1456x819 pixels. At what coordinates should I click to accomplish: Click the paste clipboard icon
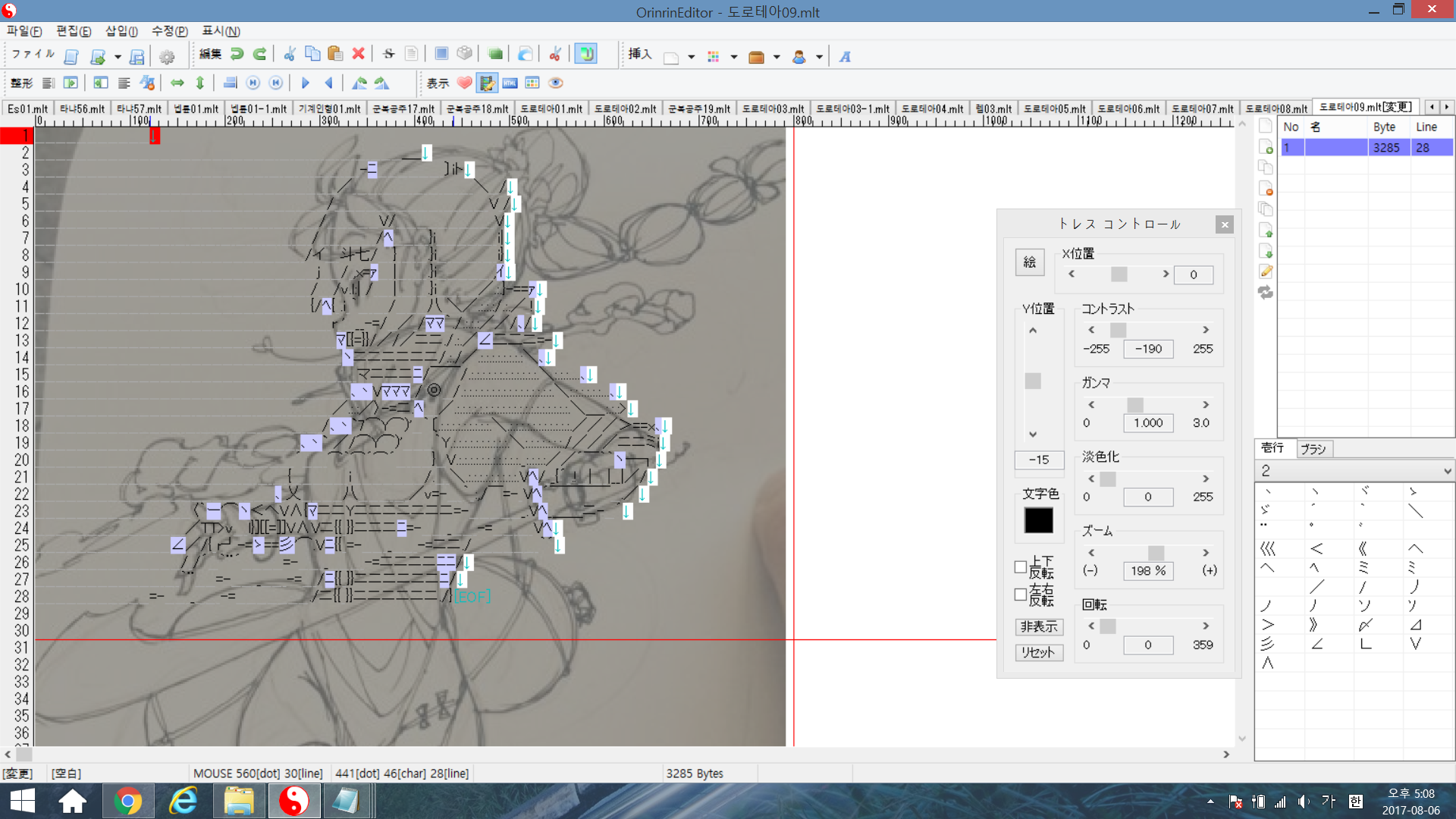pos(335,54)
